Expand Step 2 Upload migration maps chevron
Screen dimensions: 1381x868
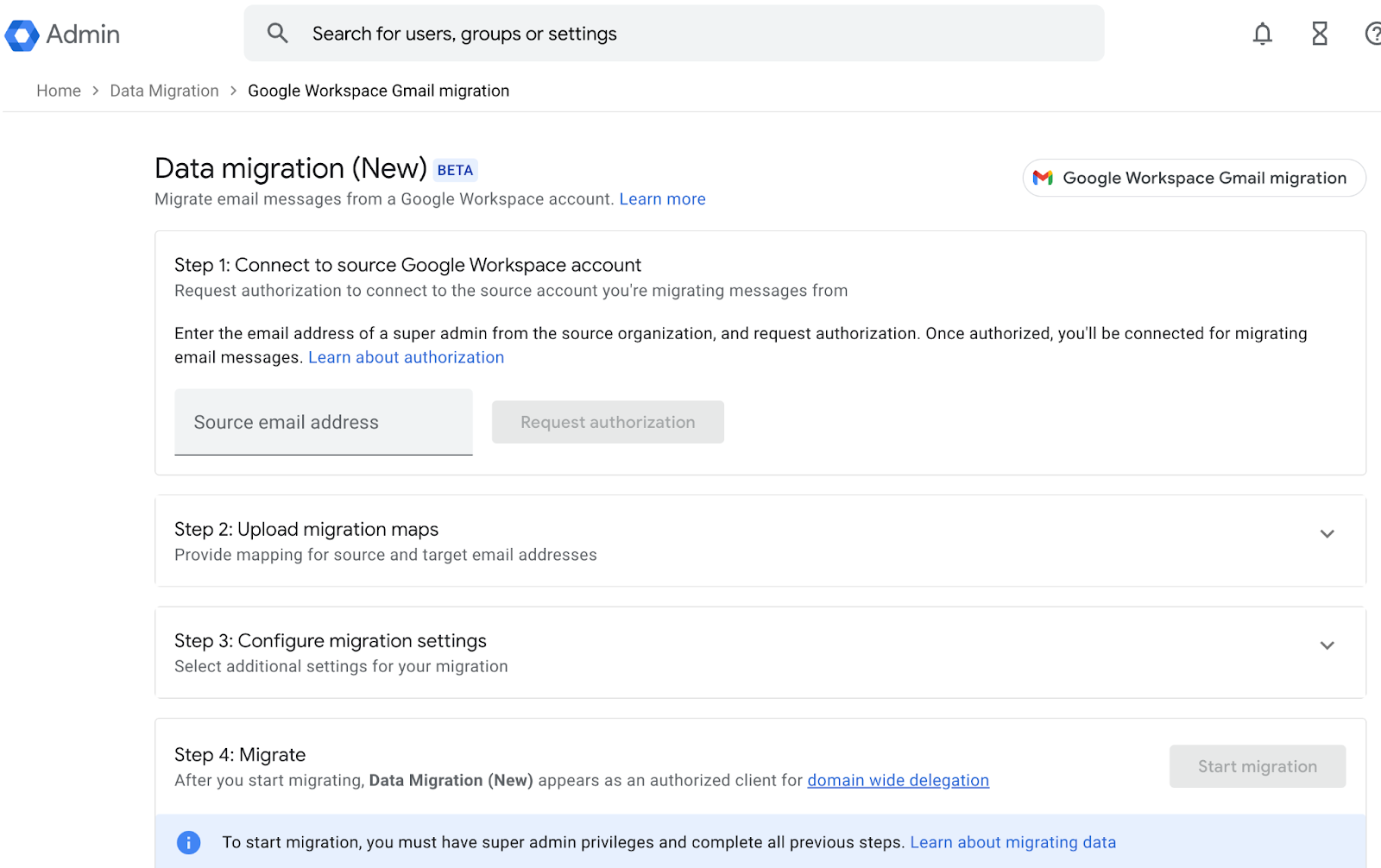[x=1327, y=534]
